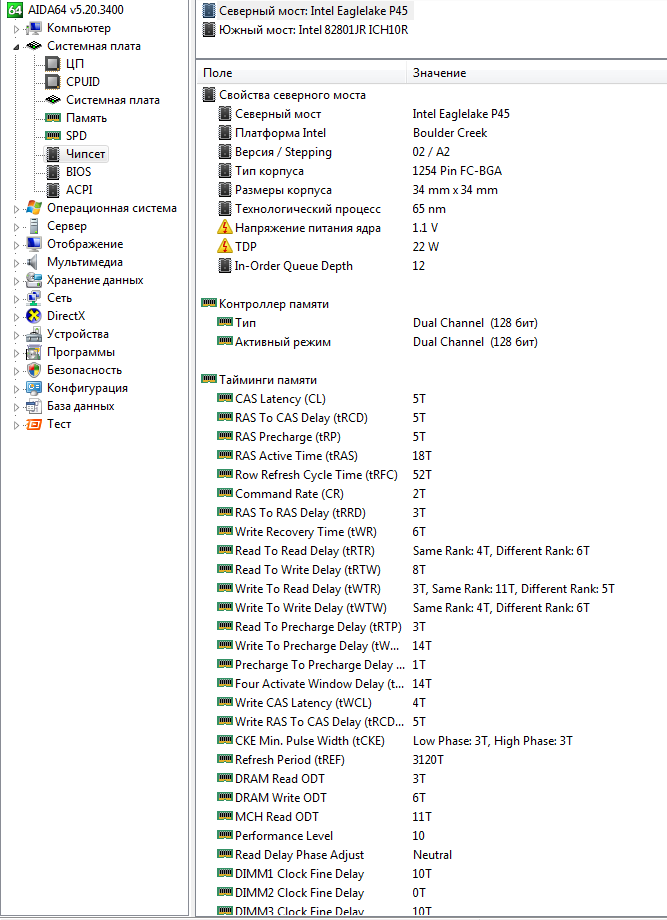Expand the Хранение данных node
The image size is (667, 920).
coord(16,281)
